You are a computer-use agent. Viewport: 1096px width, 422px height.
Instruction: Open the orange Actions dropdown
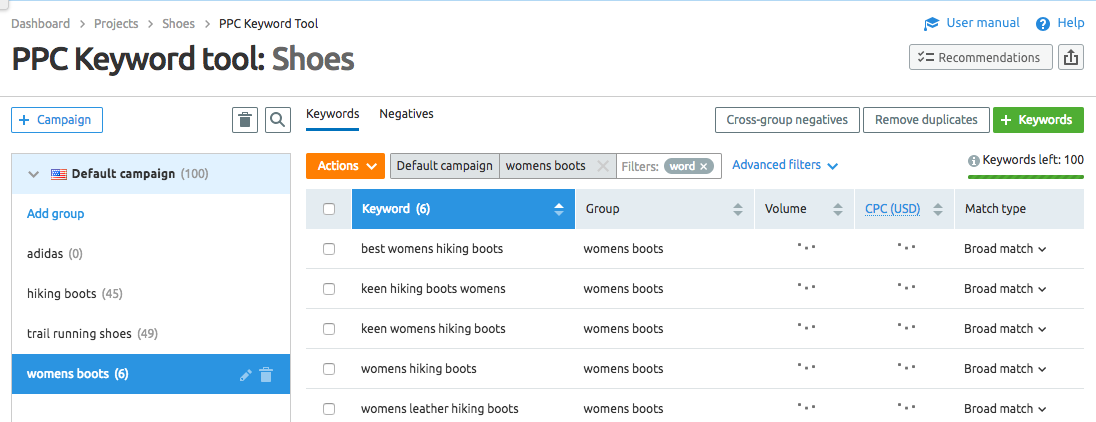[345, 166]
